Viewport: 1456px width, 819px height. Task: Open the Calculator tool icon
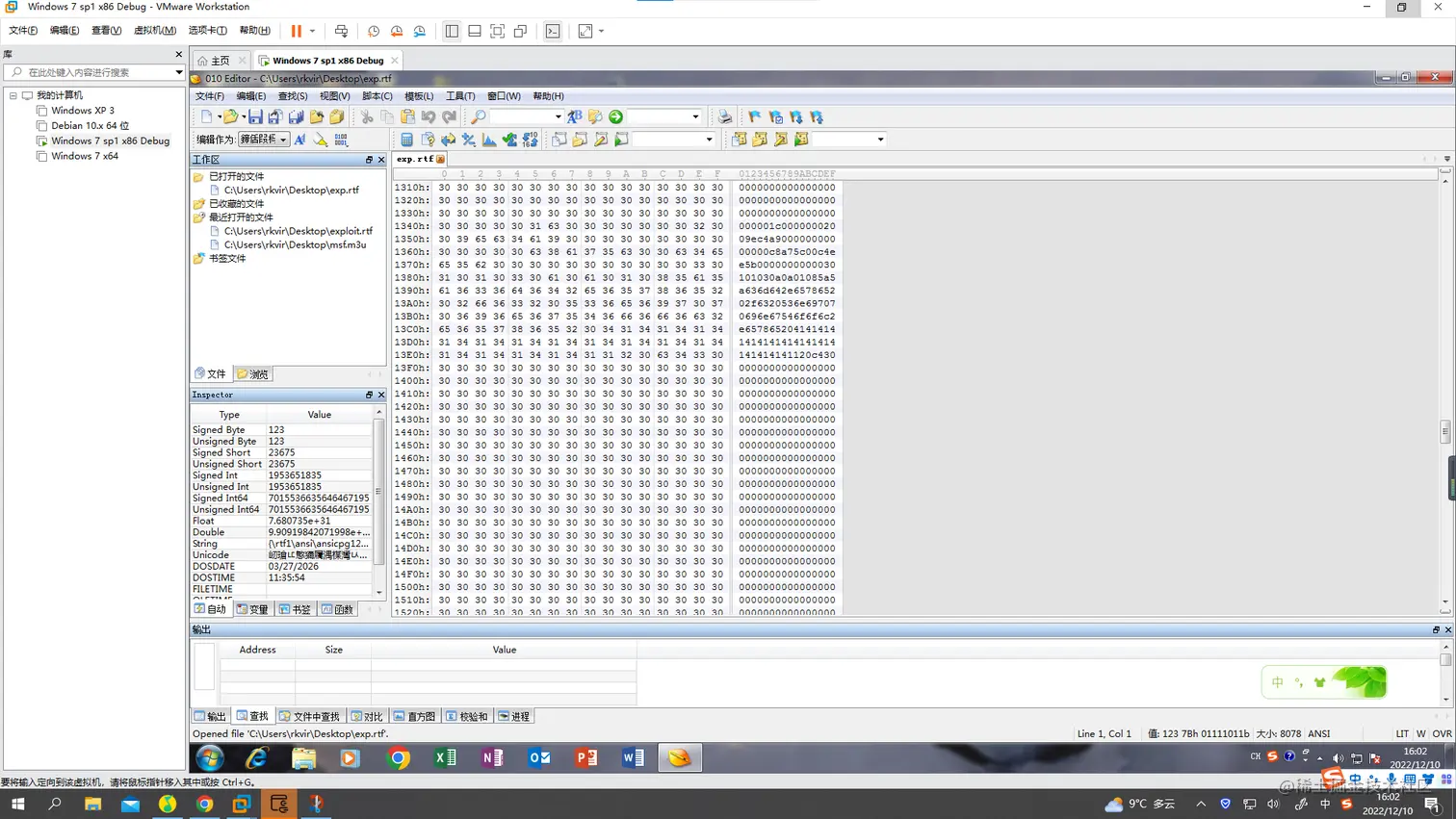pos(406,140)
